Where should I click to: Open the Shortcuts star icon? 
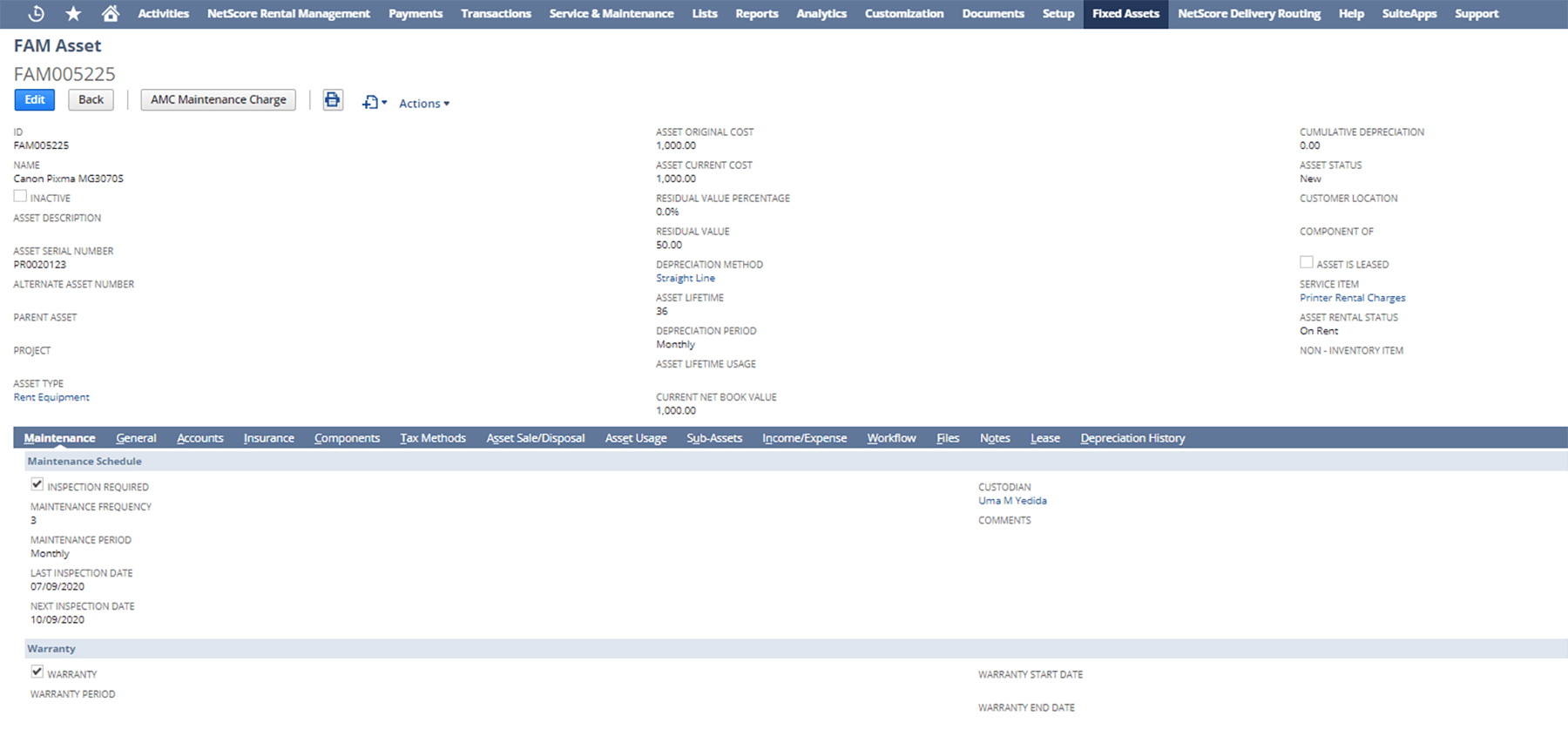coord(73,14)
